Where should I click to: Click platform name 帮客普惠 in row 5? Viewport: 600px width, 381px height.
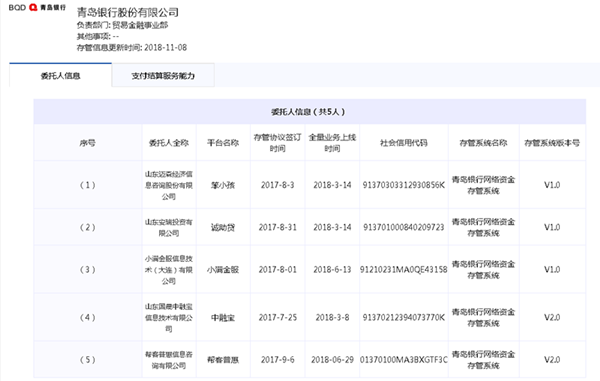(223, 360)
